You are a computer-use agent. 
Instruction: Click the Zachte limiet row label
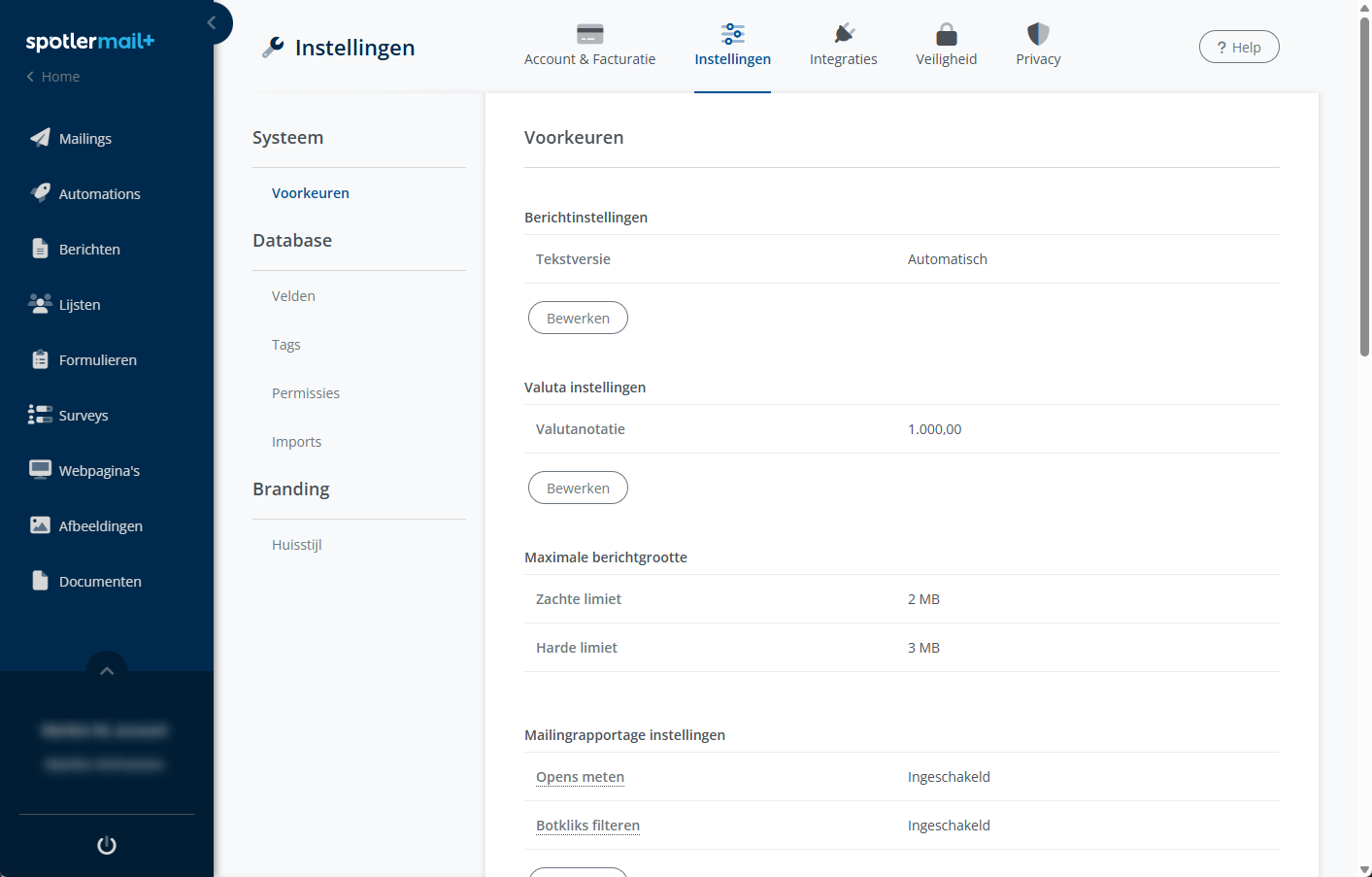[579, 599]
